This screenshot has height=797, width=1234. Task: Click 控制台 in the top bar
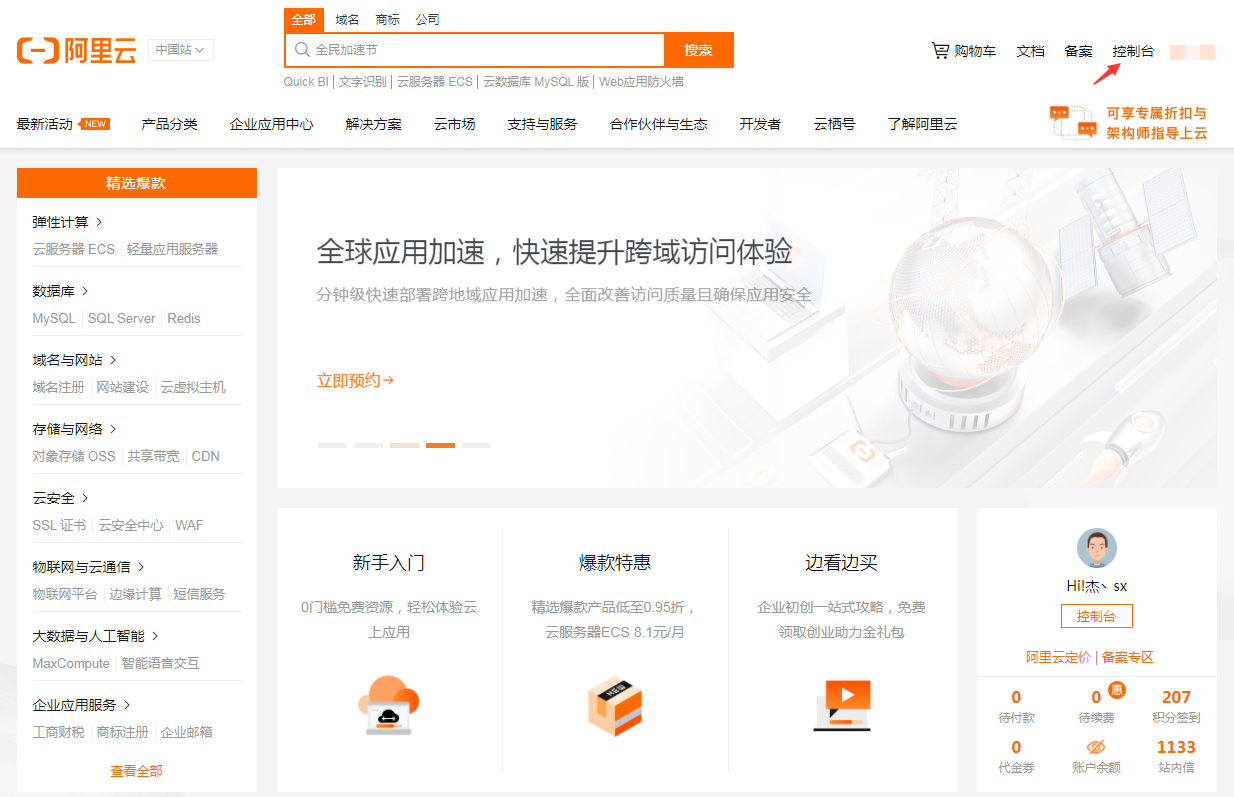click(x=1133, y=51)
